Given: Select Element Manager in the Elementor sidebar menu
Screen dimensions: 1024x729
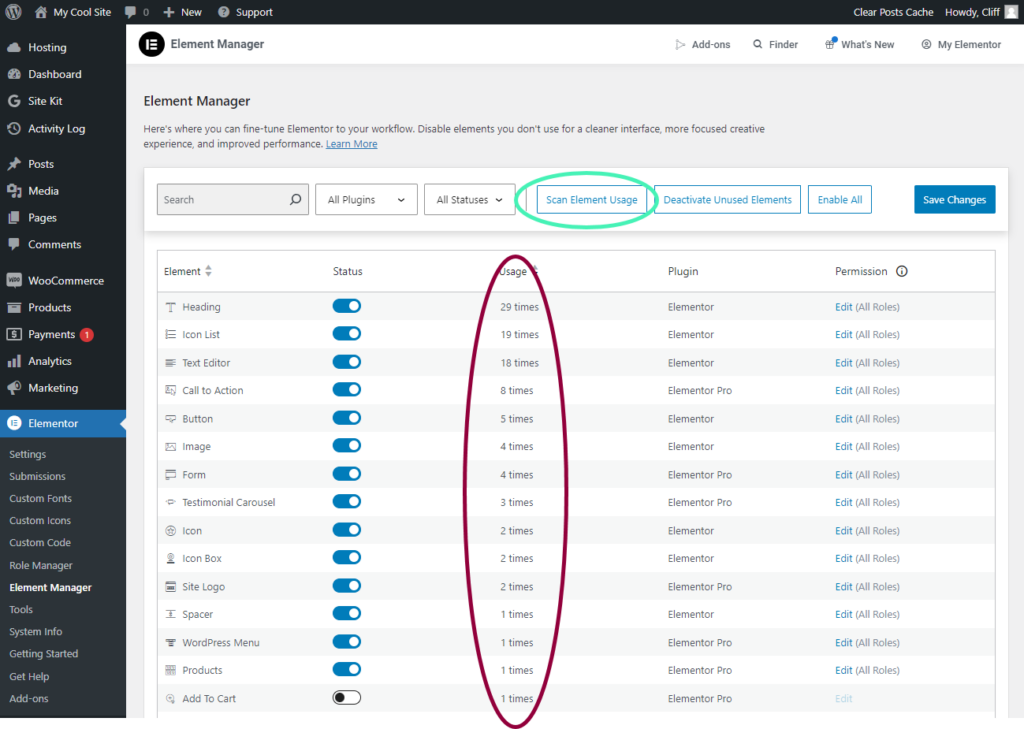Looking at the screenshot, I should coord(50,587).
